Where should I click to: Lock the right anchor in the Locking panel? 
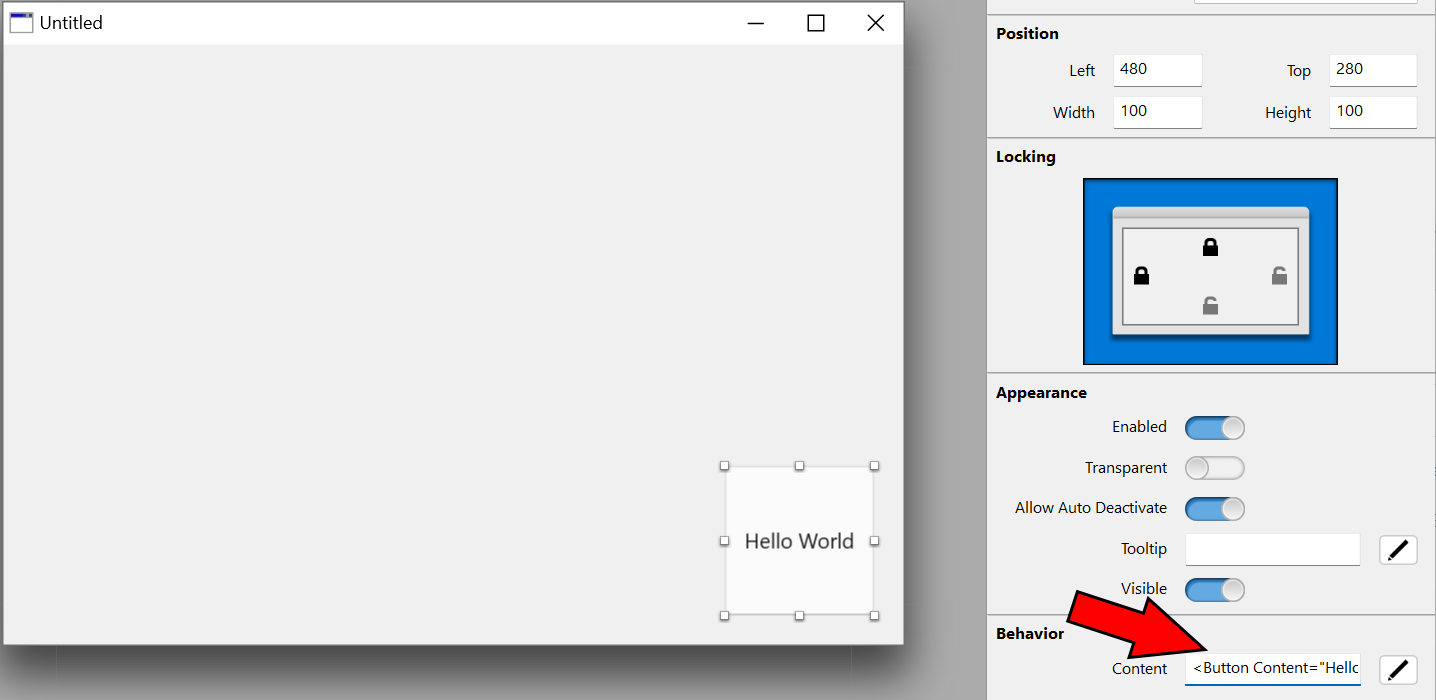1280,277
